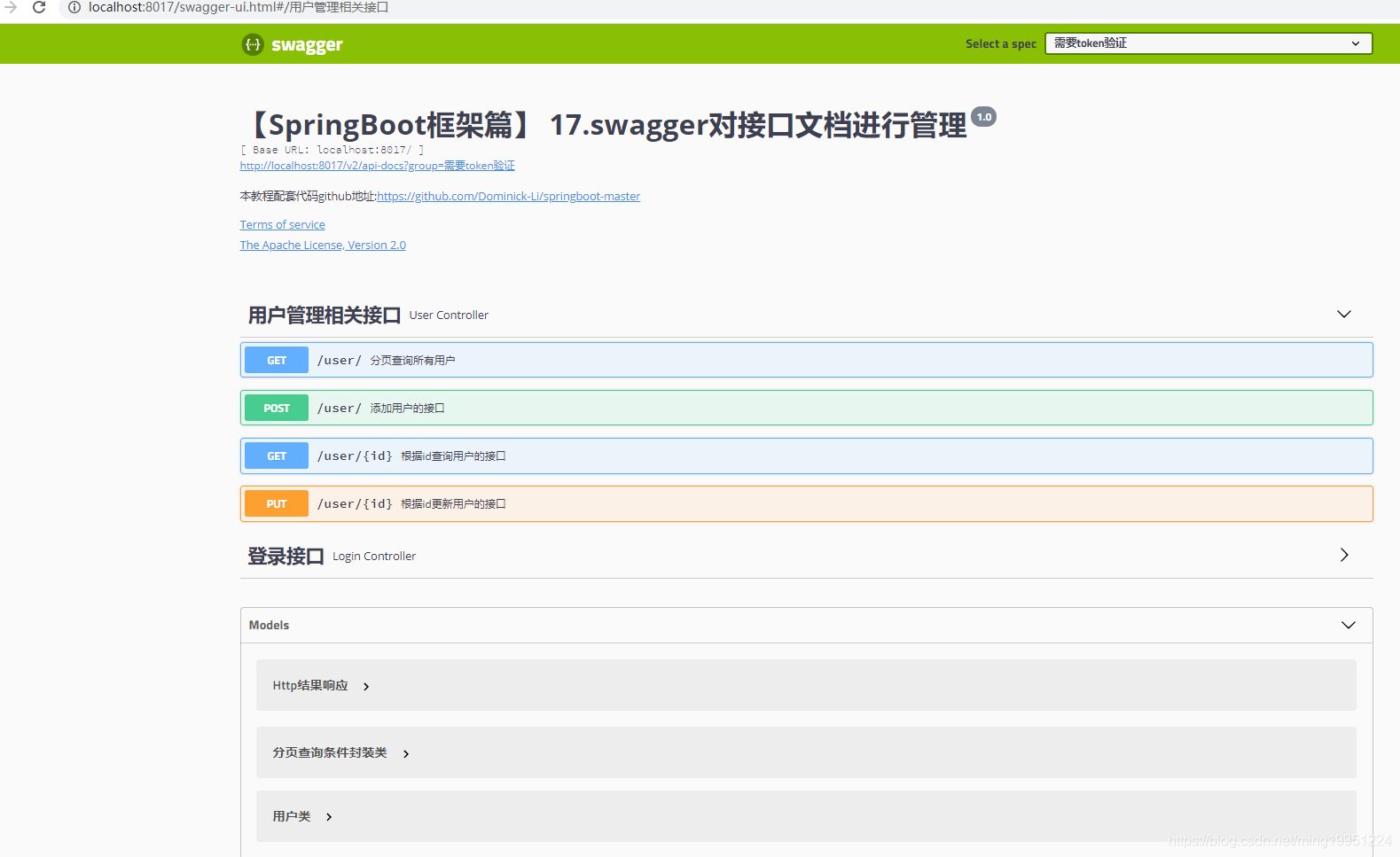The height and width of the screenshot is (857, 1400).
Task: Open GET /user/{id} 根据id查询用户 endpoint
Action: [x=806, y=456]
